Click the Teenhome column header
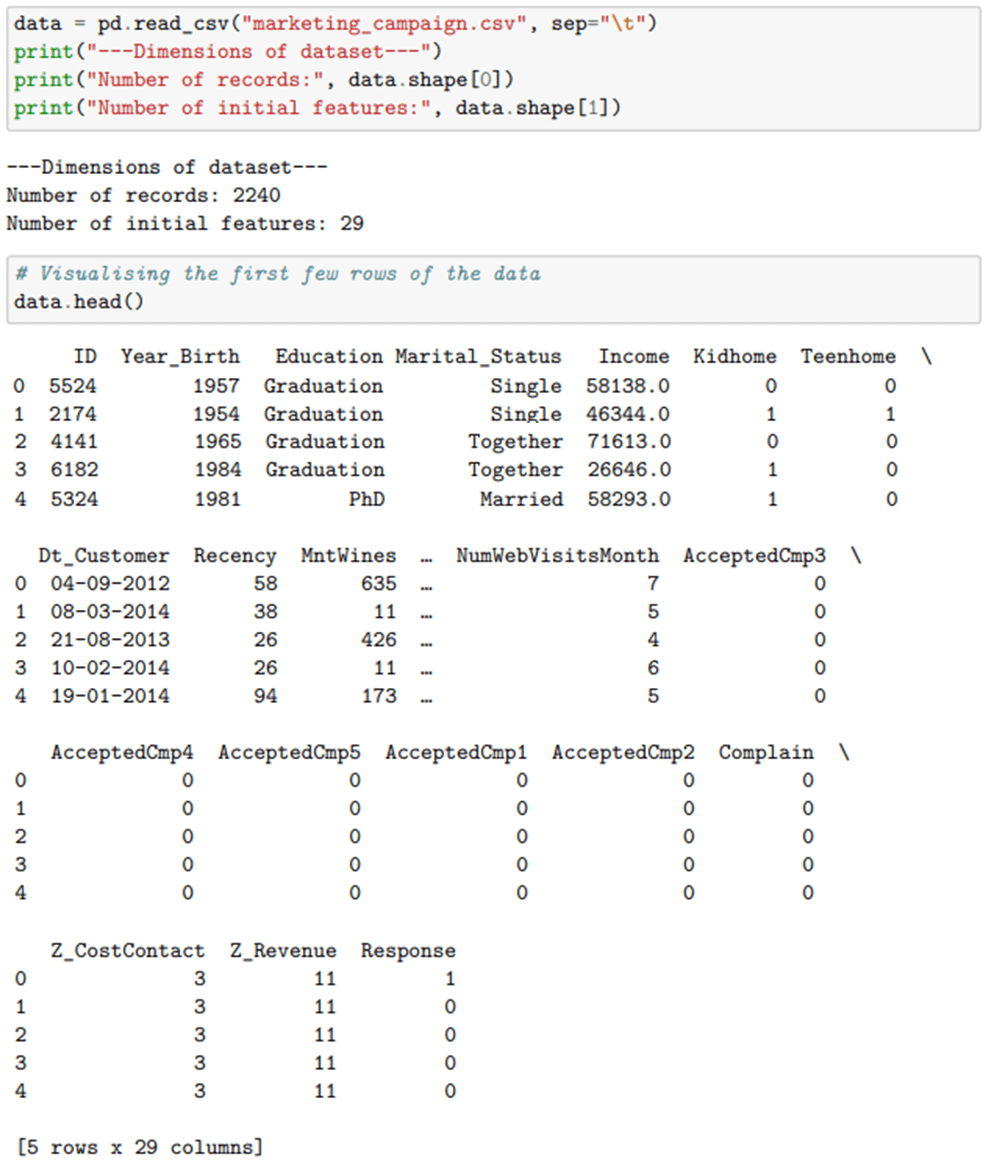The width and height of the screenshot is (994, 1171). coord(848,357)
